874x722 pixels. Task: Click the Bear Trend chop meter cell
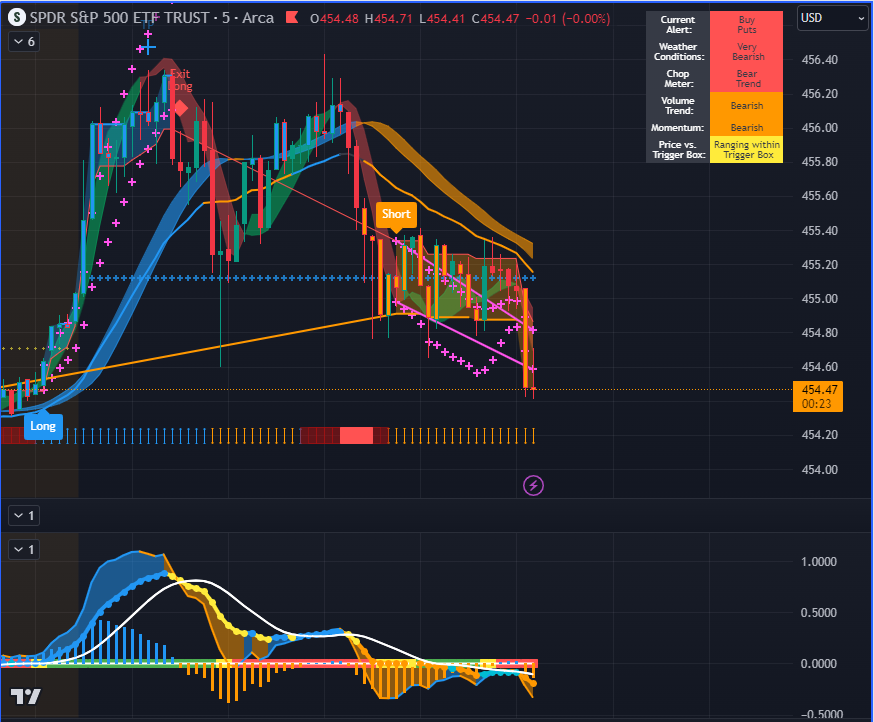(746, 79)
